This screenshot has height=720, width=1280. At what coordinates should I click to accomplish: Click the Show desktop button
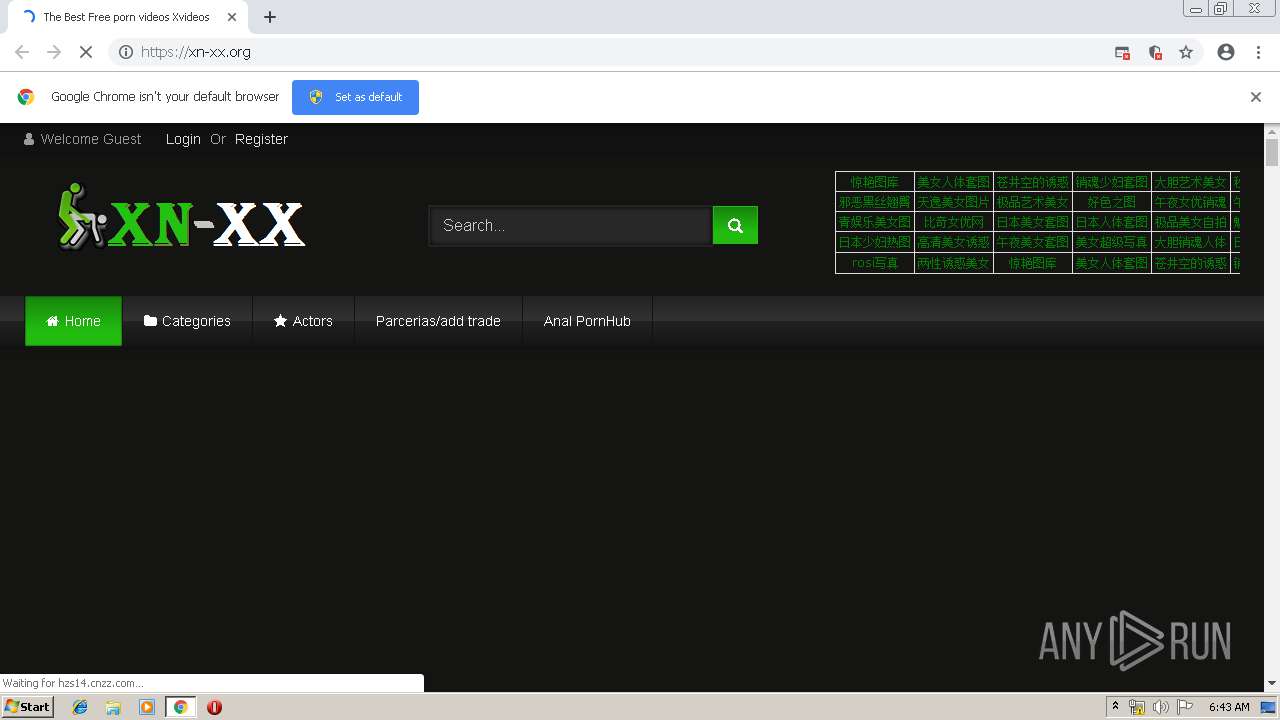pos(1268,707)
